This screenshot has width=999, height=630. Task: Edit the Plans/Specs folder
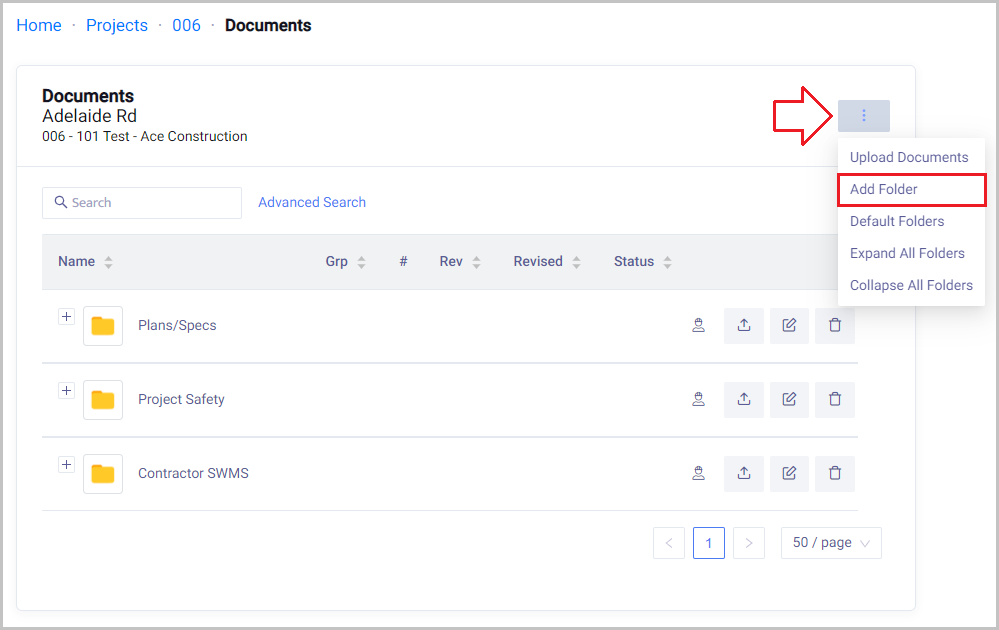pyautogui.click(x=789, y=326)
